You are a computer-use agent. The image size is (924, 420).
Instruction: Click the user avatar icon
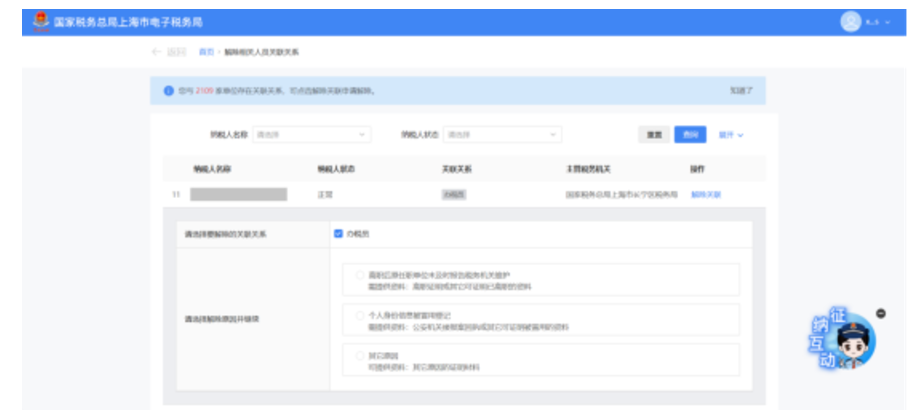pos(850,22)
